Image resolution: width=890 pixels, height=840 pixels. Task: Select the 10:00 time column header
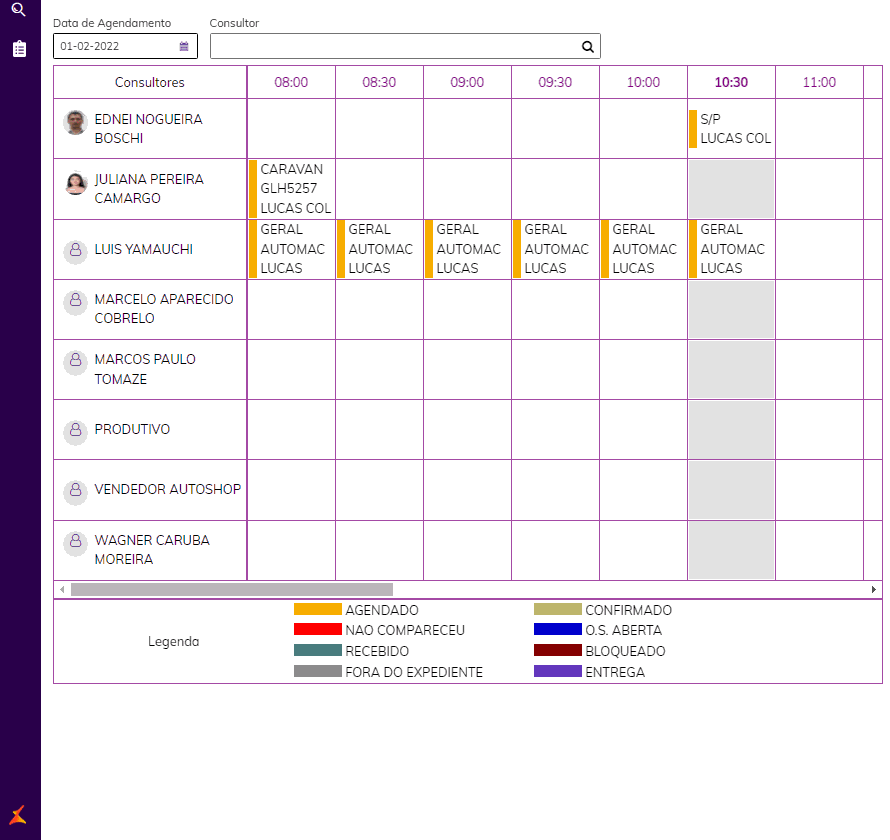(x=643, y=82)
